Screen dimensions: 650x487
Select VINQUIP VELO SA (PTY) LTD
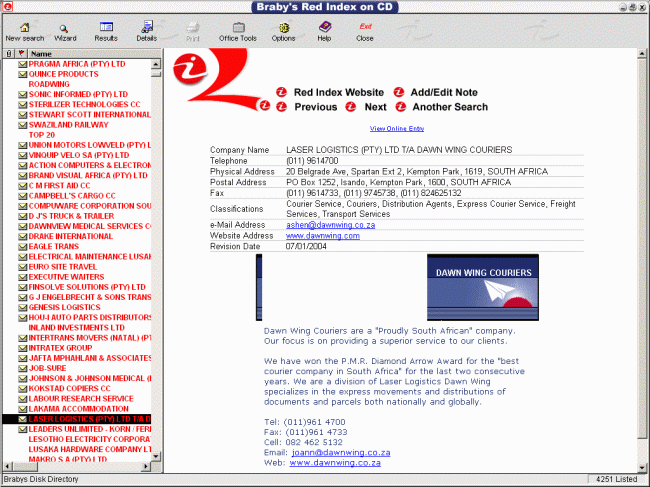[x=79, y=155]
